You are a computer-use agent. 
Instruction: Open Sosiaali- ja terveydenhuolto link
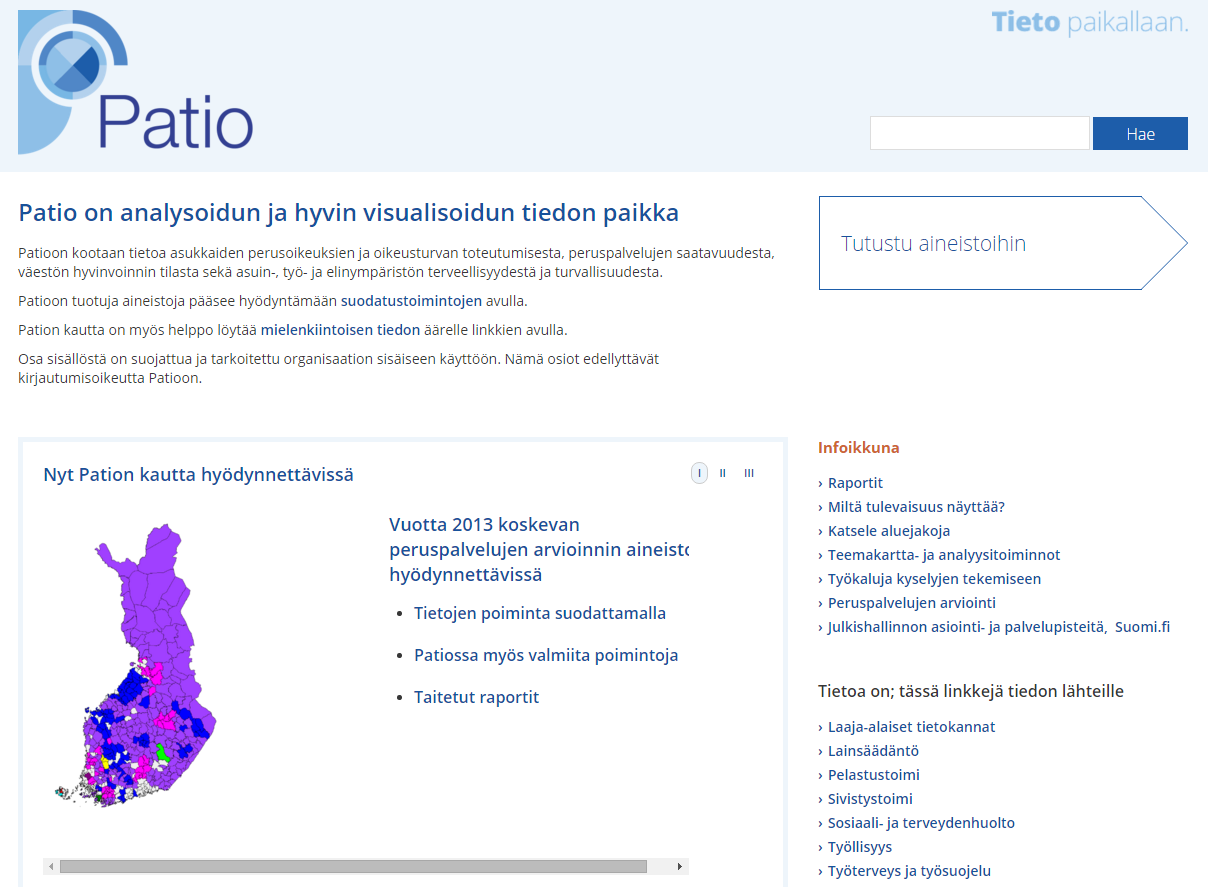pyautogui.click(x=921, y=823)
